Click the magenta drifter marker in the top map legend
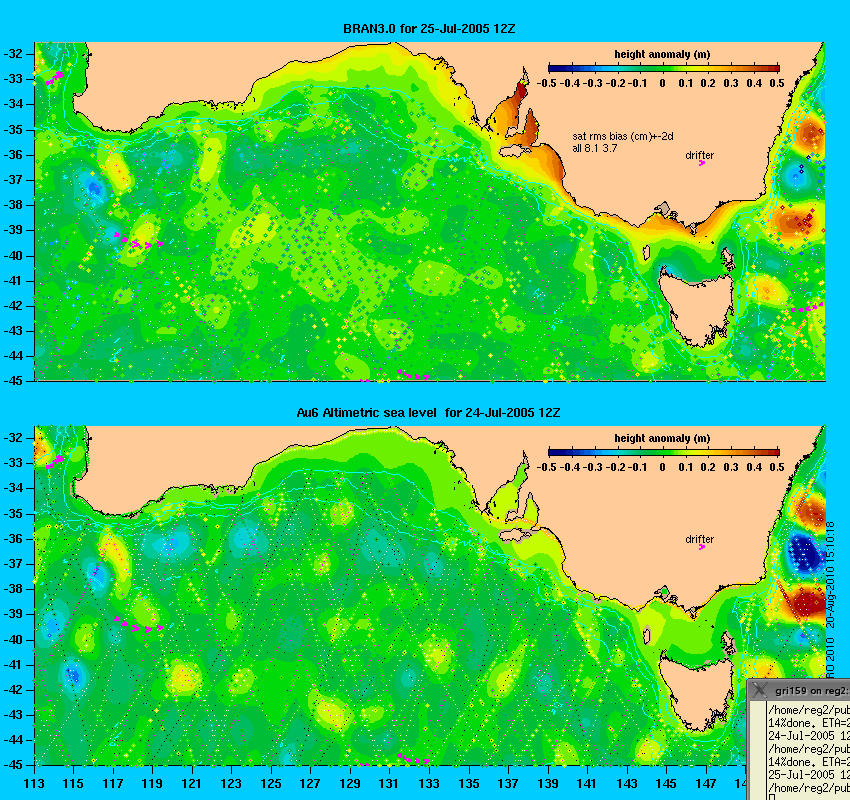 point(702,163)
